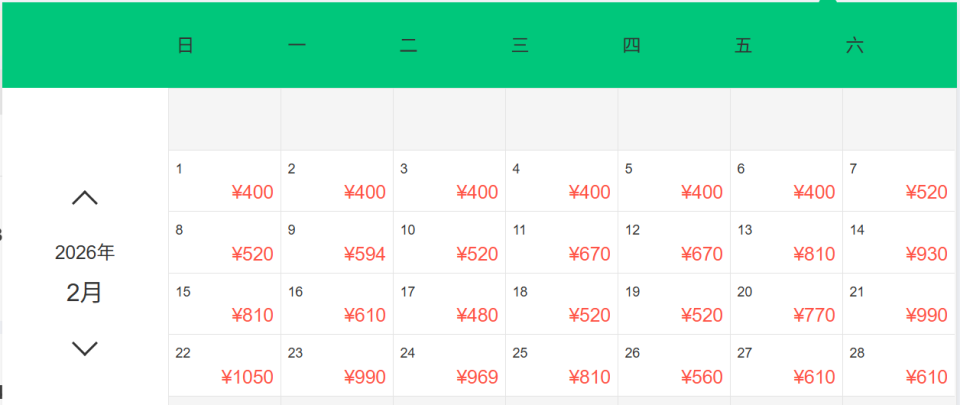Choose February 11 at ¥670
The width and height of the screenshot is (960, 405).
click(561, 243)
